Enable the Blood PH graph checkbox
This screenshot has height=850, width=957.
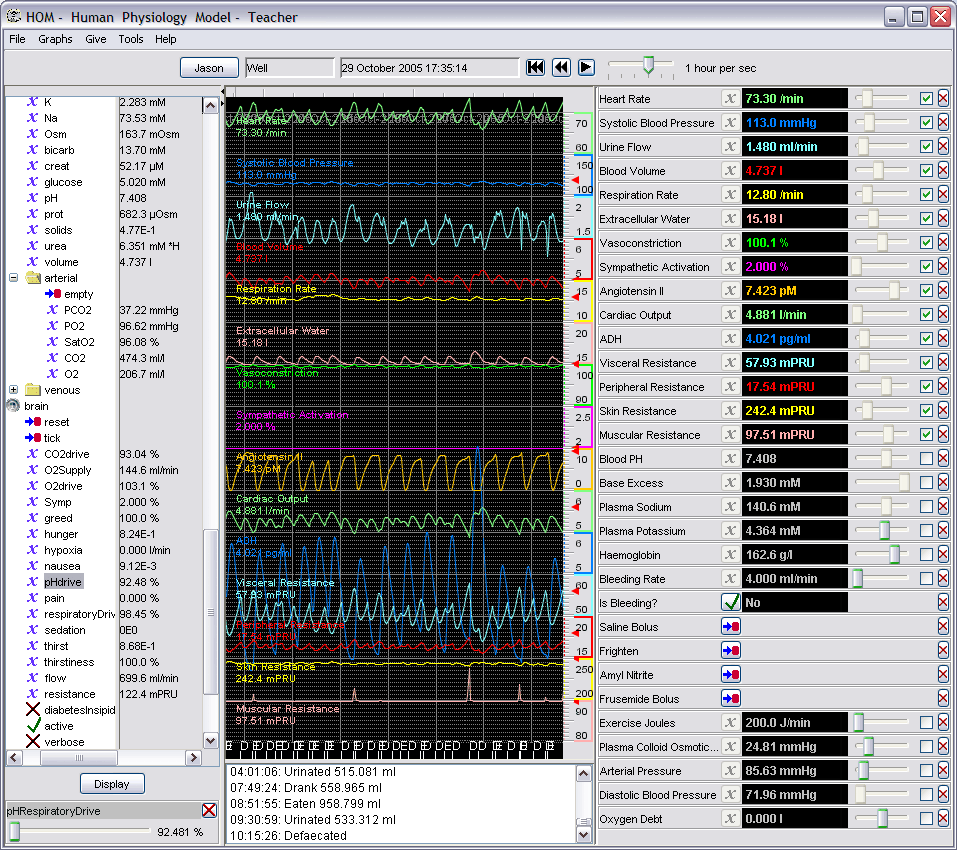click(926, 459)
